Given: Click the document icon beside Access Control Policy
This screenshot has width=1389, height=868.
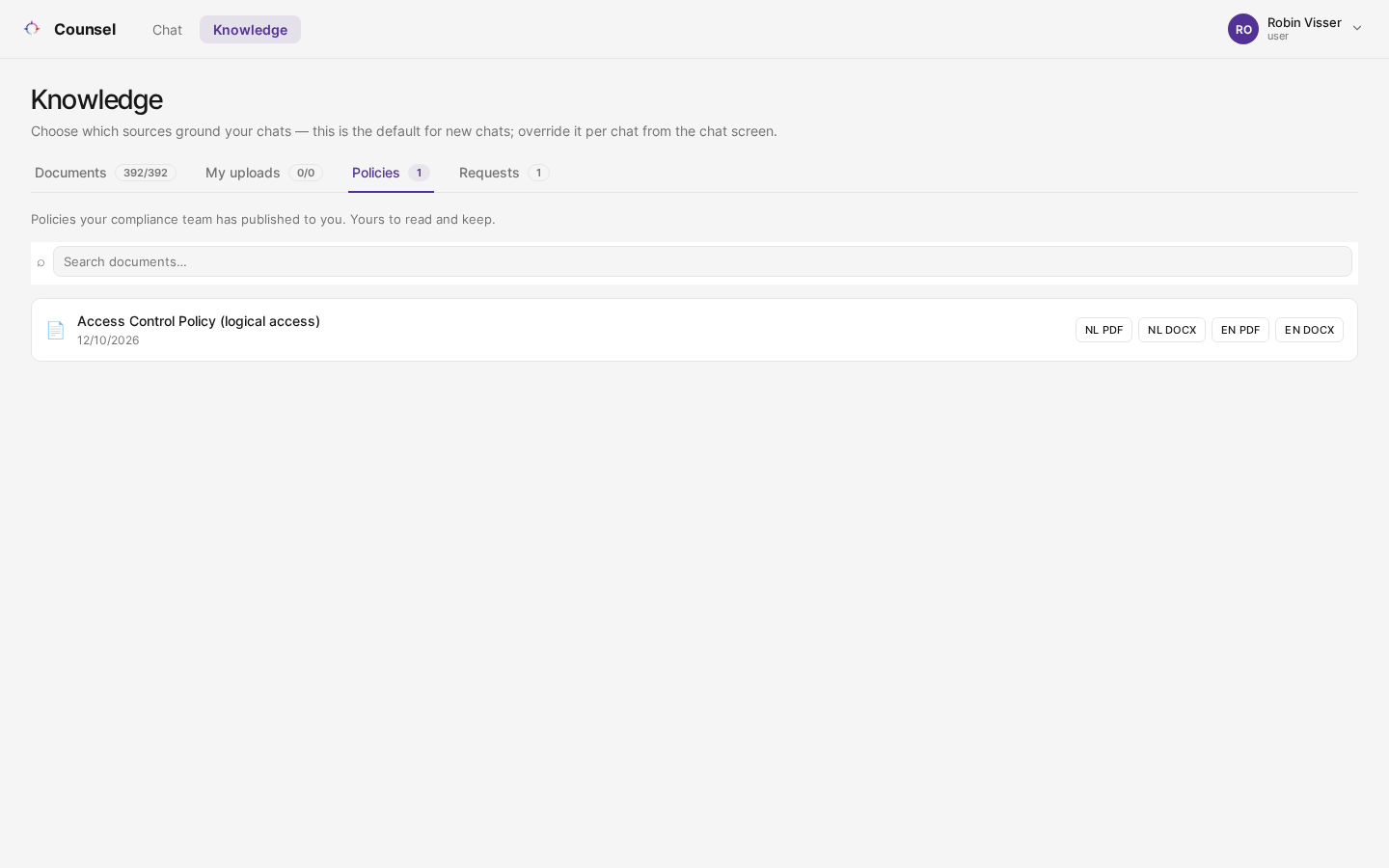Looking at the screenshot, I should click(x=56, y=330).
